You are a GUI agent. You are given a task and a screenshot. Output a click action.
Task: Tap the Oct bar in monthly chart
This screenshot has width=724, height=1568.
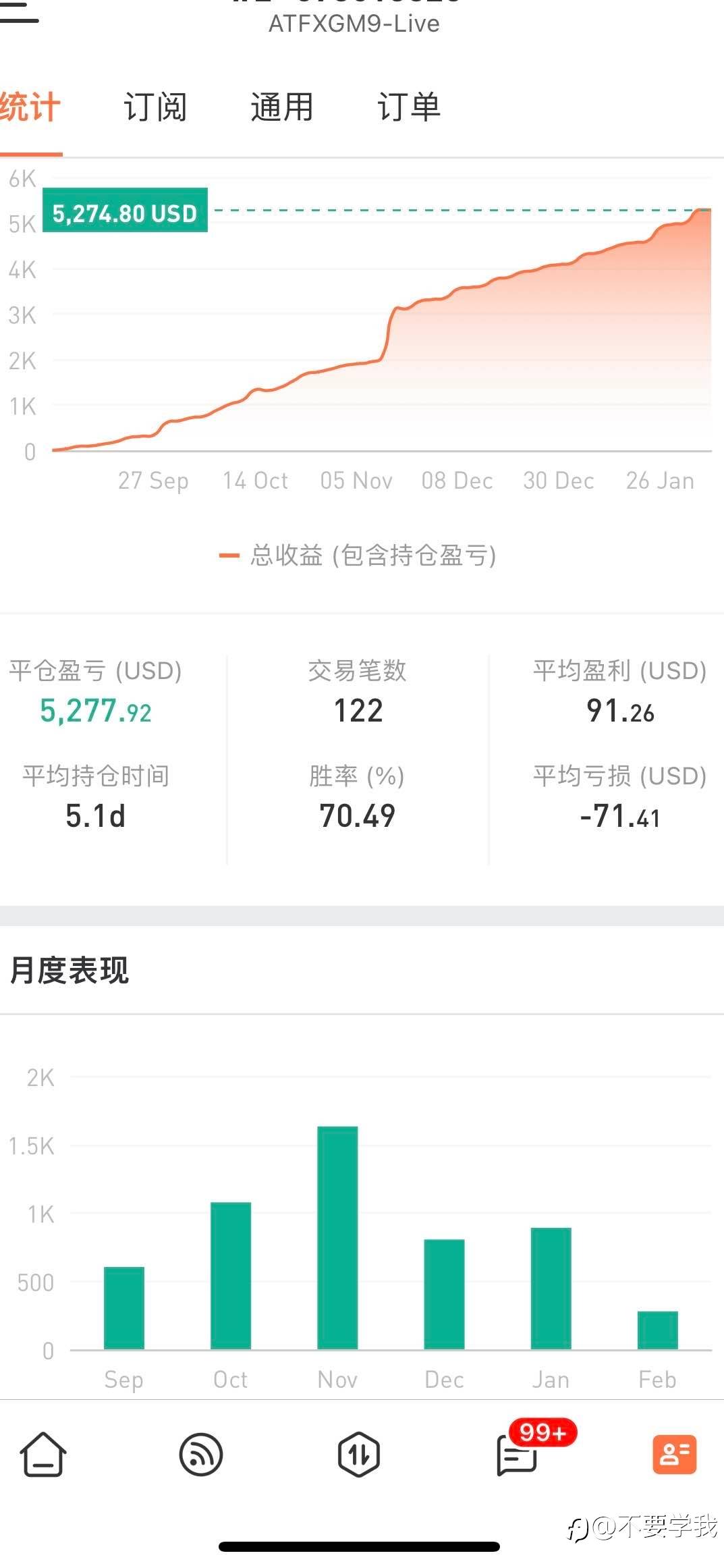(x=231, y=1275)
